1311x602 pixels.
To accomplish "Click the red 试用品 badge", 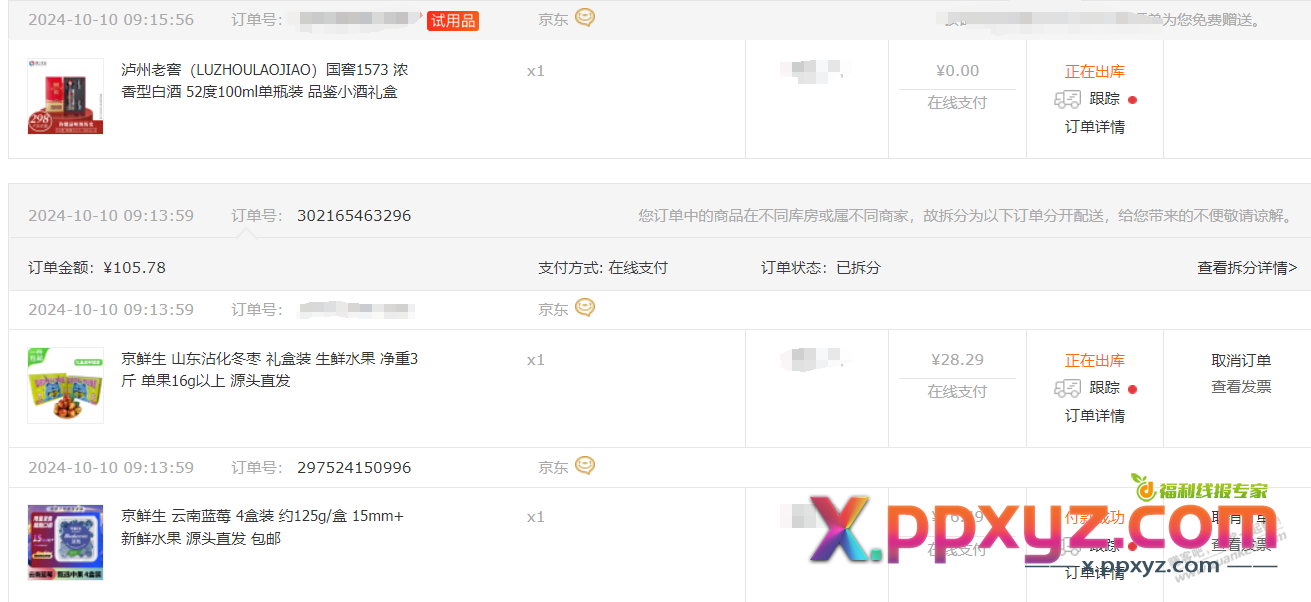I will [x=453, y=21].
